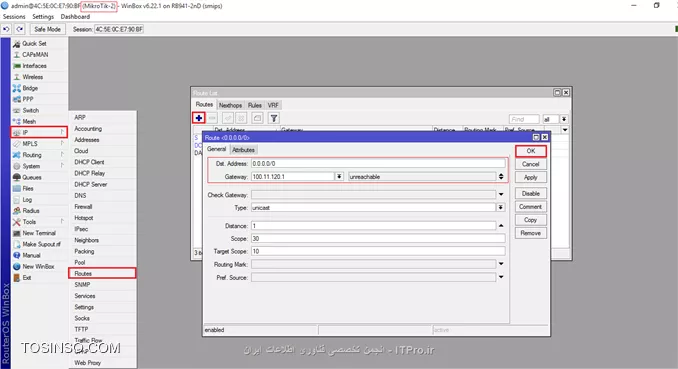
Task: Open Wireless from sidebar
Action: pyautogui.click(x=32, y=77)
